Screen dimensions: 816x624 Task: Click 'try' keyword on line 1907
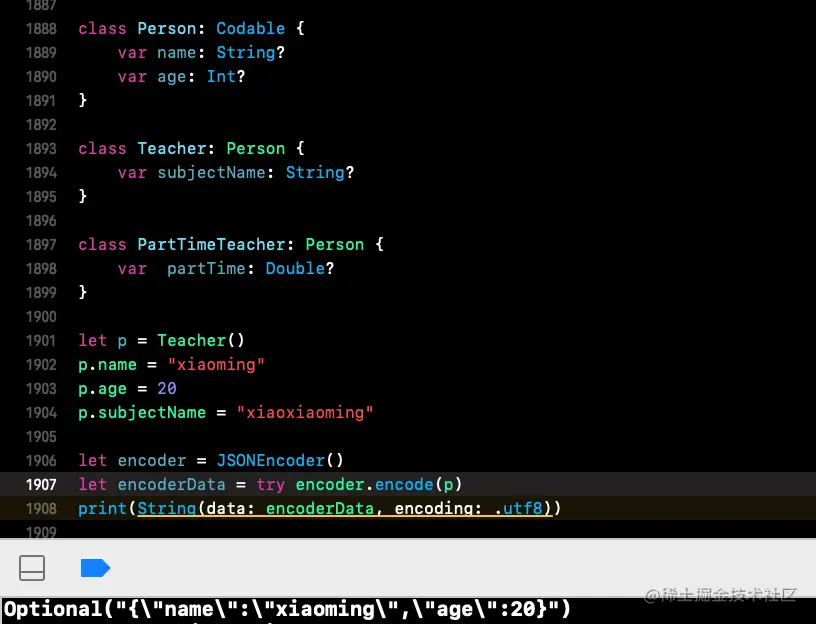click(271, 485)
